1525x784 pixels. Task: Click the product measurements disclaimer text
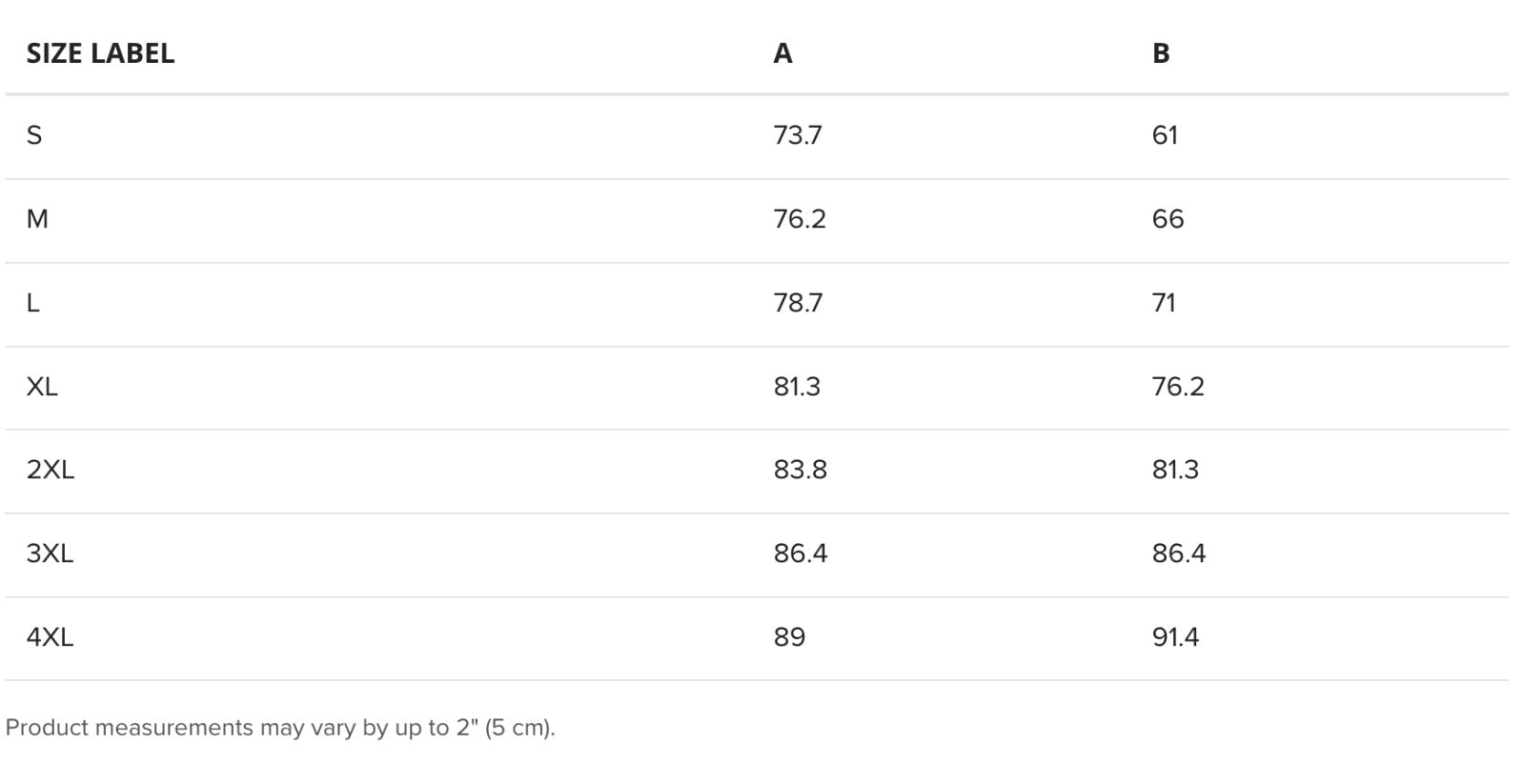(280, 728)
